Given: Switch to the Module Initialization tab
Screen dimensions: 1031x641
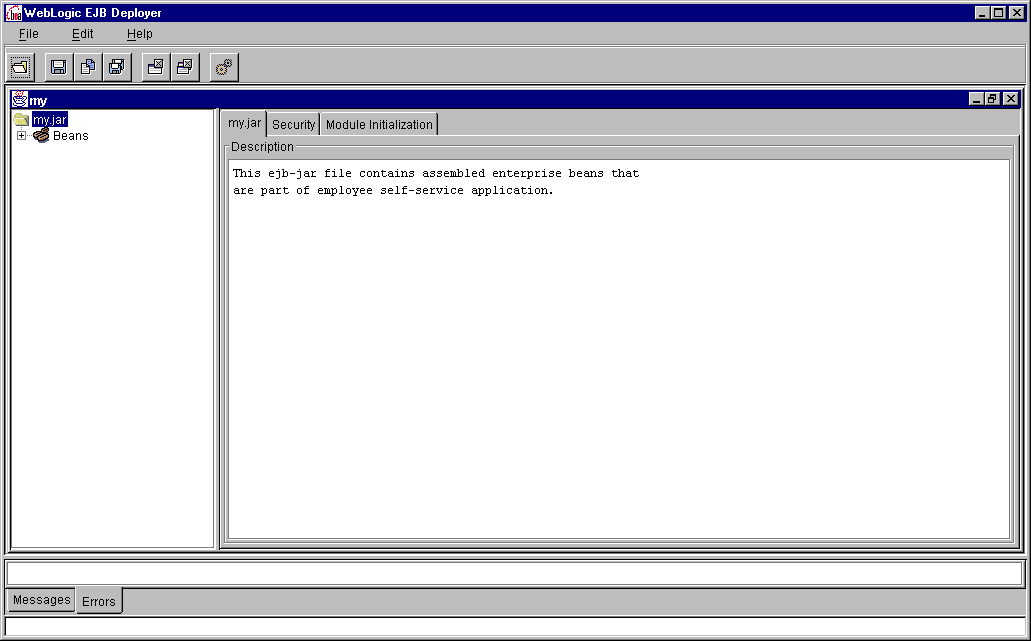Looking at the screenshot, I should click(x=379, y=124).
